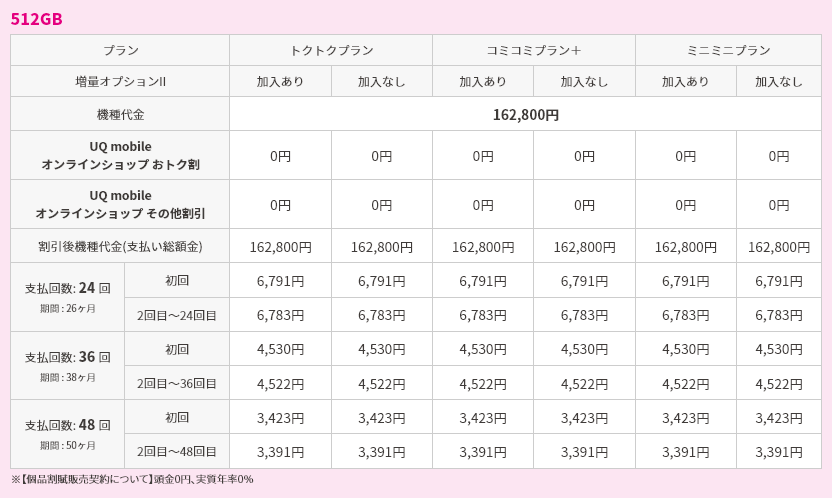Click UQ mobile オンラインショップ その他割引 label
Image resolution: width=832 pixels, height=498 pixels.
pyautogui.click(x=120, y=204)
